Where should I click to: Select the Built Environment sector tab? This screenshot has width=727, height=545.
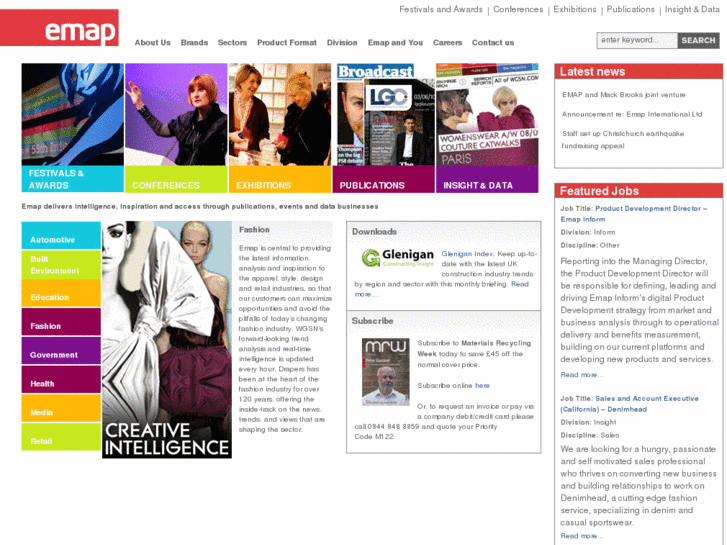(x=61, y=264)
